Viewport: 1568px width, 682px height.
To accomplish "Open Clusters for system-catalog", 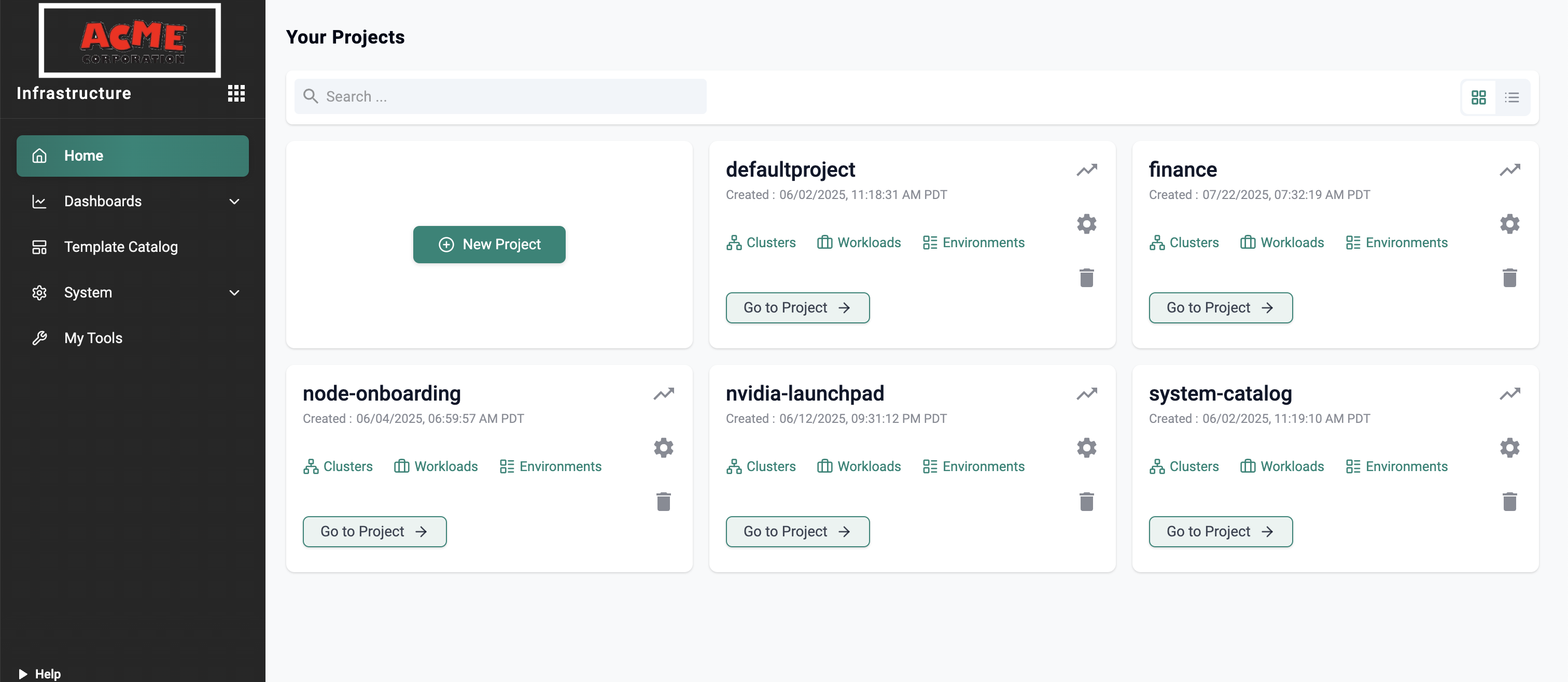I will point(1183,466).
